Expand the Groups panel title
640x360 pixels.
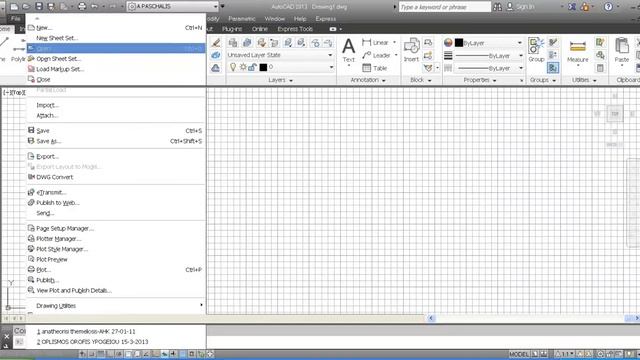coord(543,80)
